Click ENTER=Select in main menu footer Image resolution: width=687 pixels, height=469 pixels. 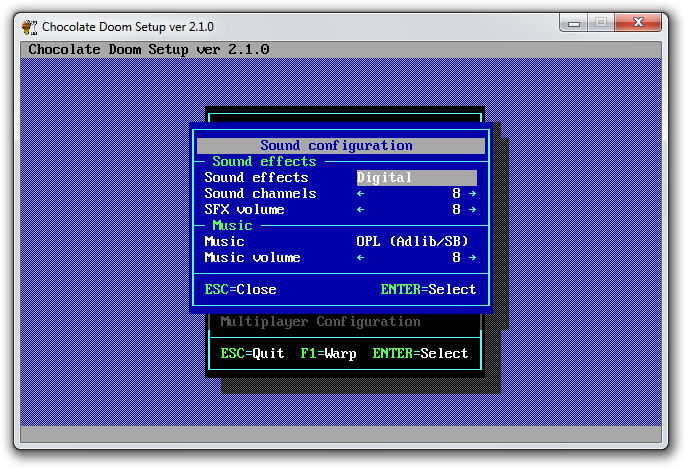[x=420, y=354]
